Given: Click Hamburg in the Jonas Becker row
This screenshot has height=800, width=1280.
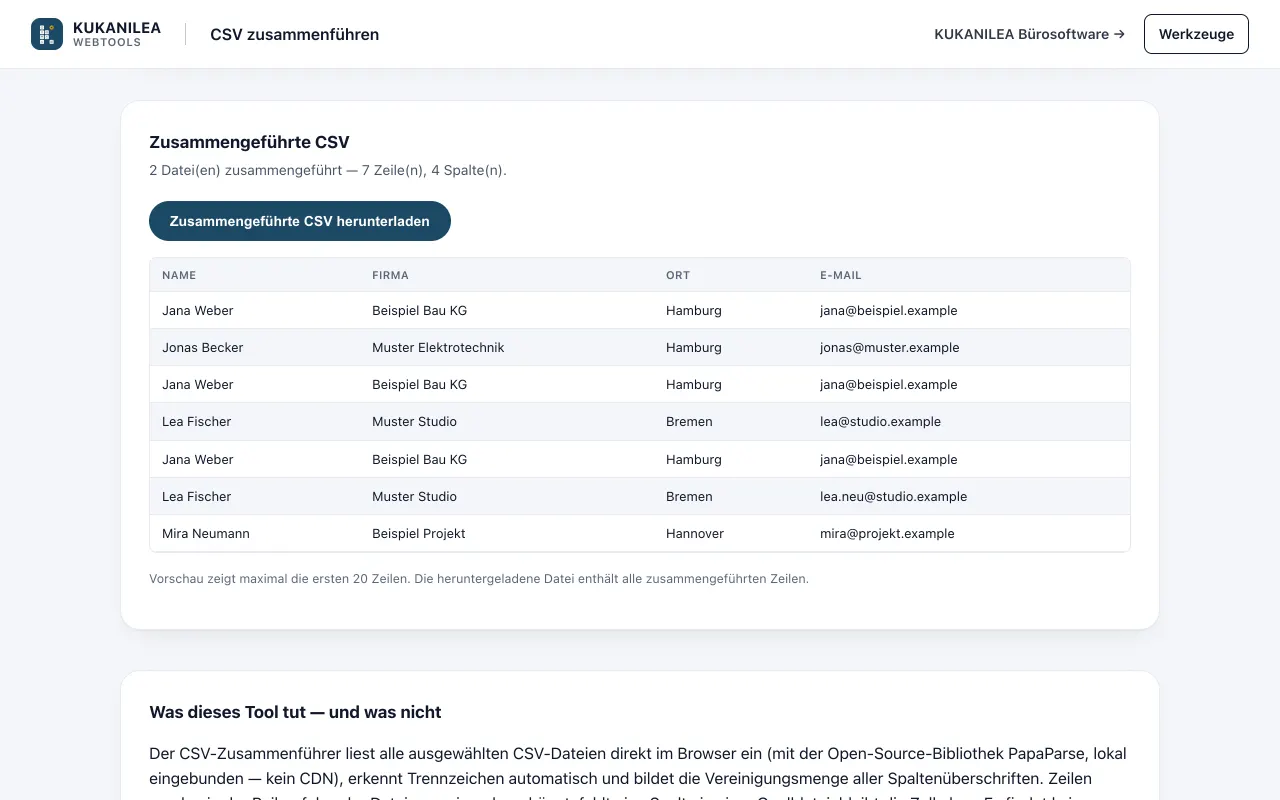Looking at the screenshot, I should point(694,348).
